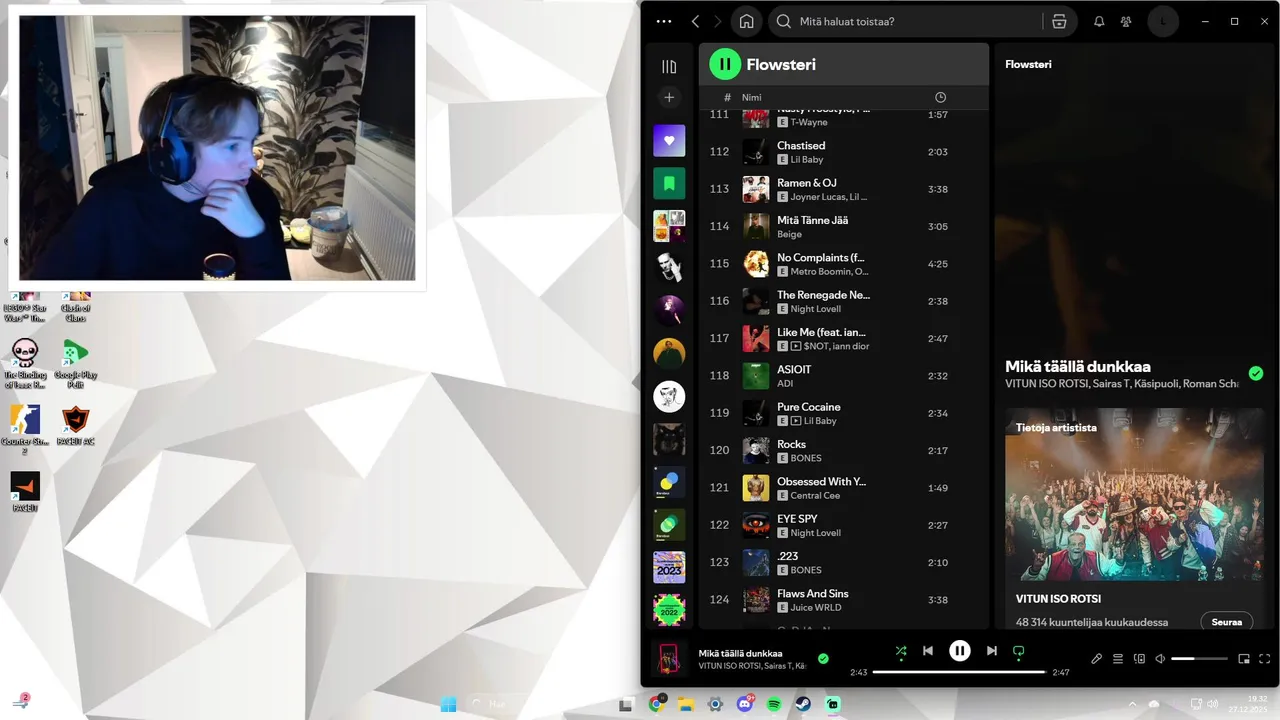Open the 2023 playlist in sidebar

click(669, 567)
